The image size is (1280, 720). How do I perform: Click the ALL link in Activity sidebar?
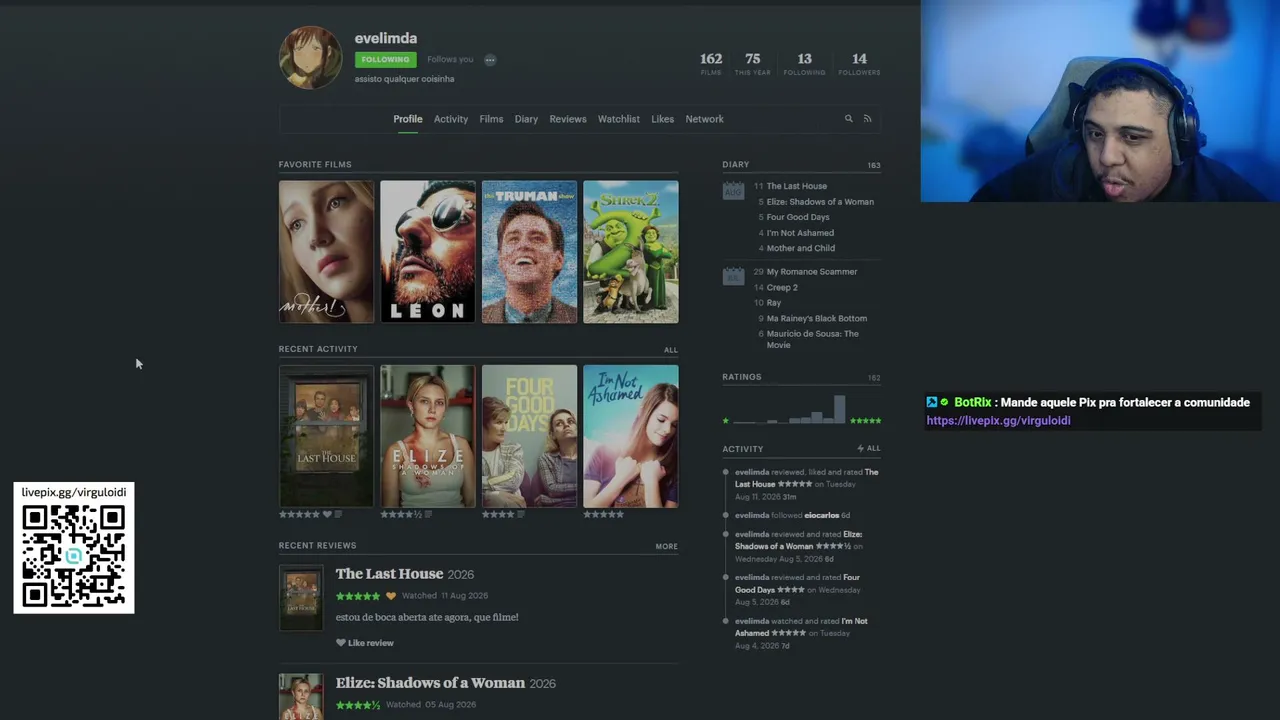(x=869, y=449)
